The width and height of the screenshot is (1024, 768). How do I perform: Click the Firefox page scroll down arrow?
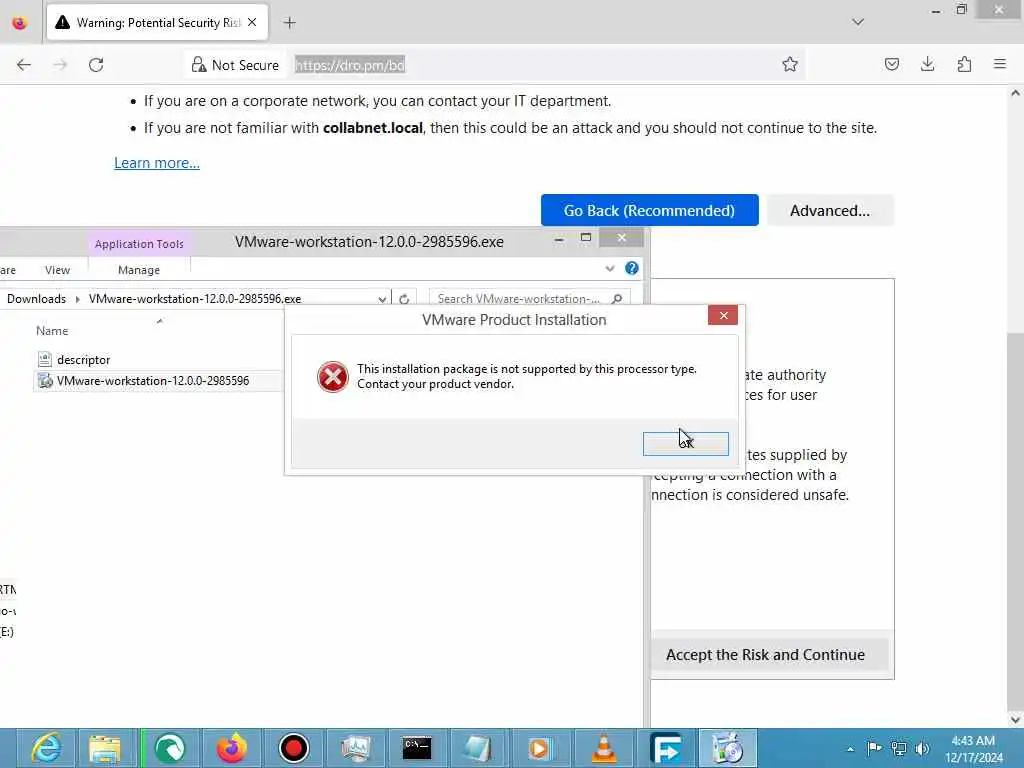point(1016,719)
